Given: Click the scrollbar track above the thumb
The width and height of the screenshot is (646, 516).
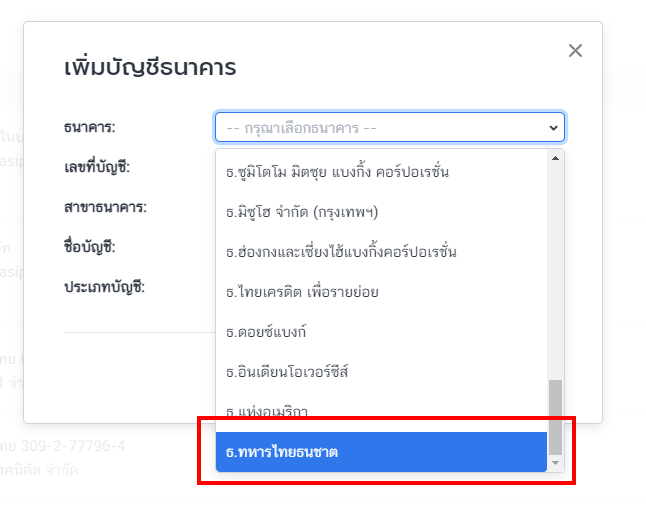Looking at the screenshot, I should tap(555, 270).
